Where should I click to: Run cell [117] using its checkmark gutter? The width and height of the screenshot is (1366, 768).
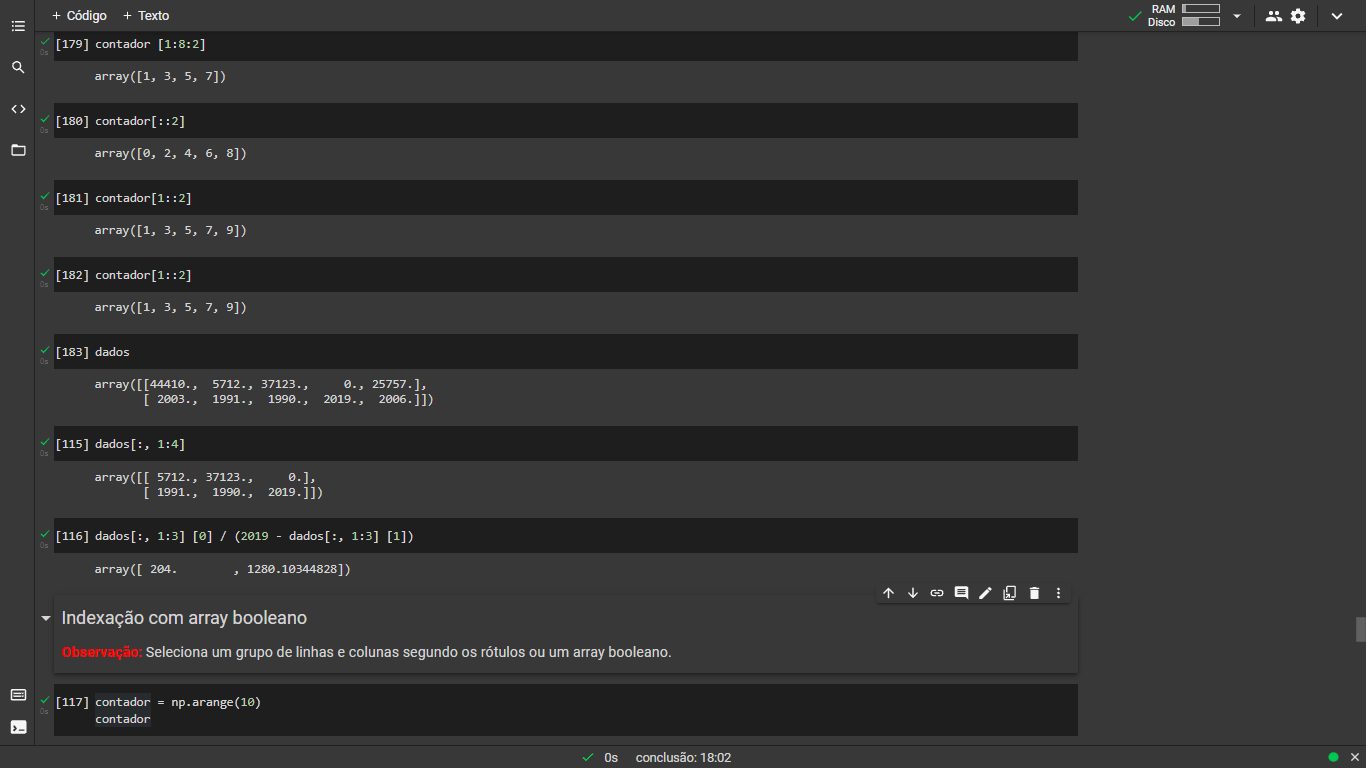[44, 701]
